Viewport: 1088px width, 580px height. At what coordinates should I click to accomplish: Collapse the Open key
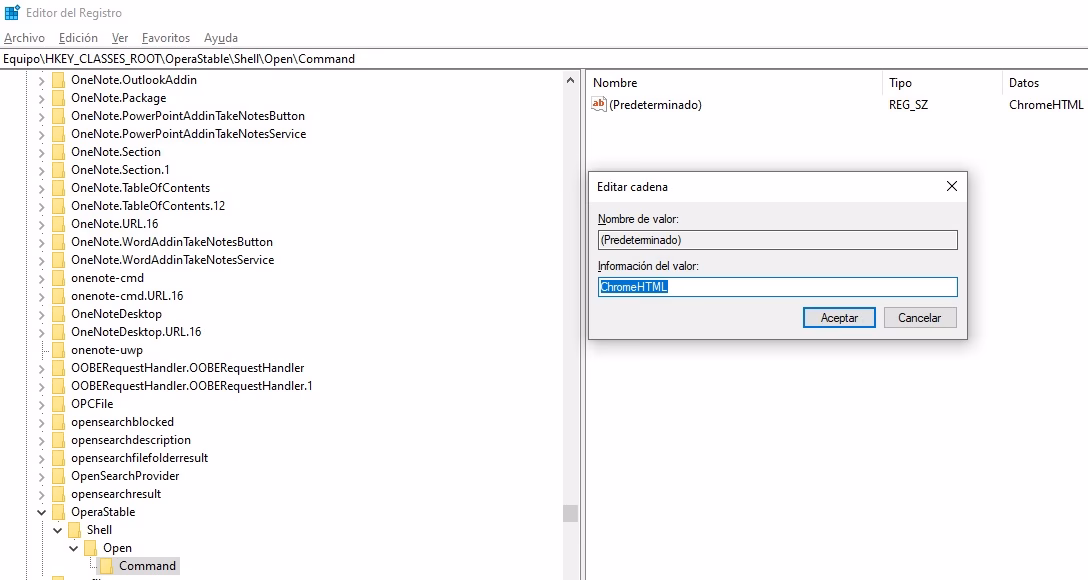74,549
